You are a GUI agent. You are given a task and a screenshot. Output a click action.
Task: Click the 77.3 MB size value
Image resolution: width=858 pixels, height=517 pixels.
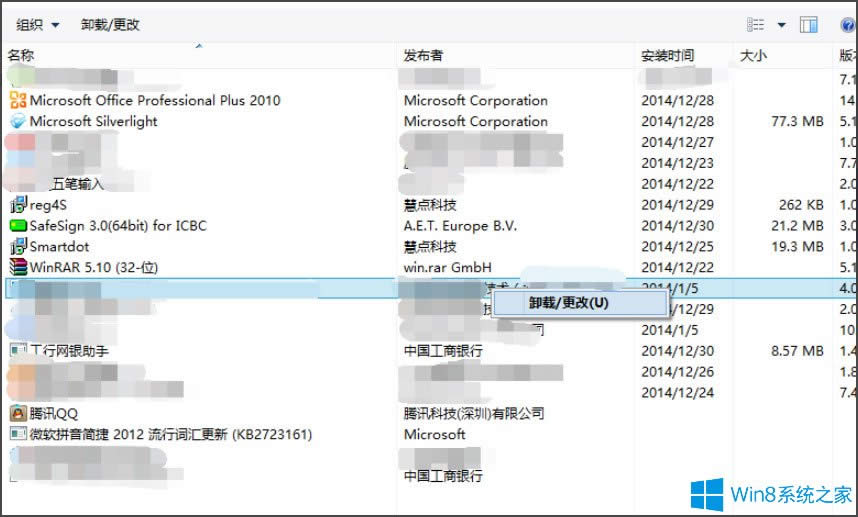tap(797, 121)
